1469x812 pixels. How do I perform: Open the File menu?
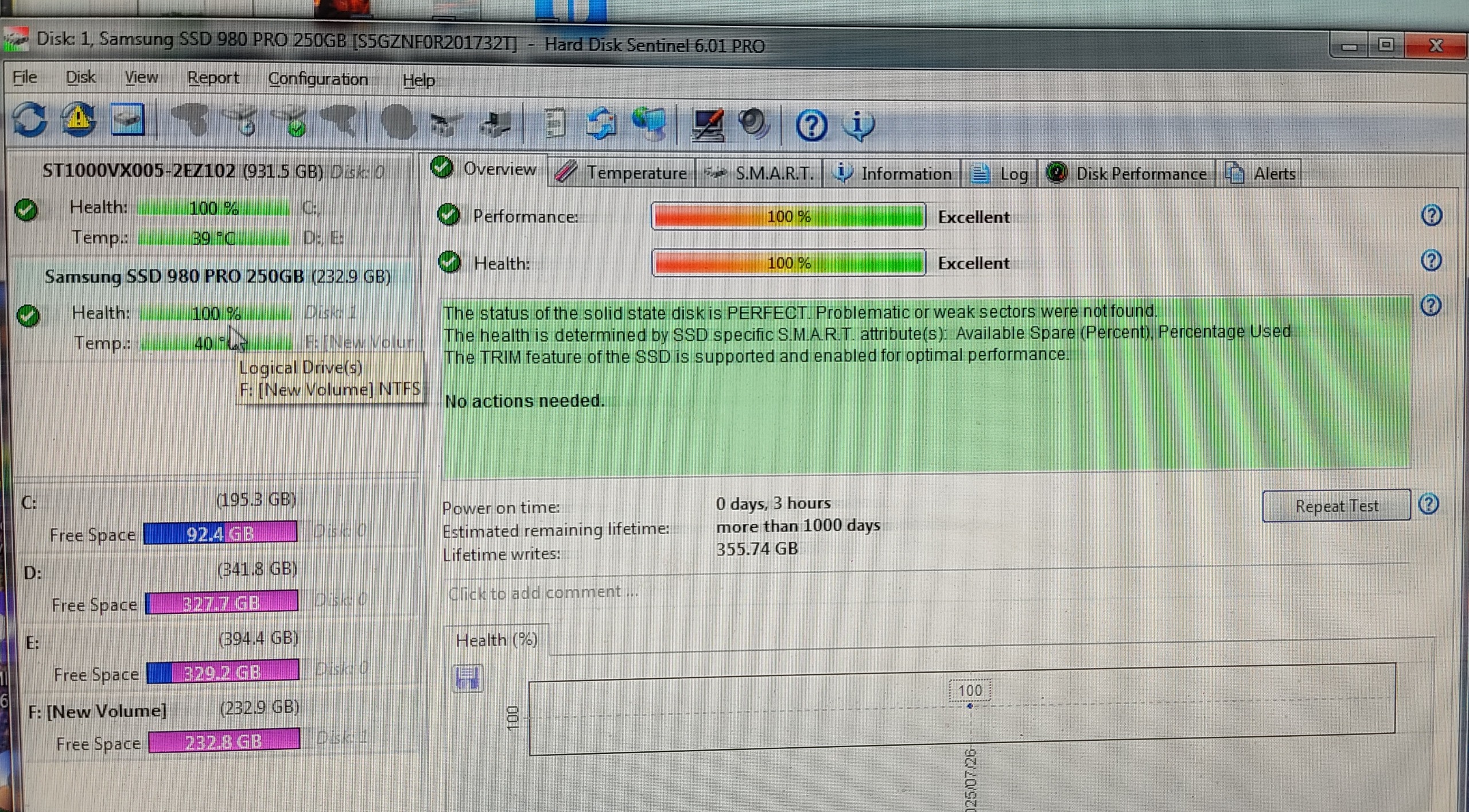click(25, 77)
